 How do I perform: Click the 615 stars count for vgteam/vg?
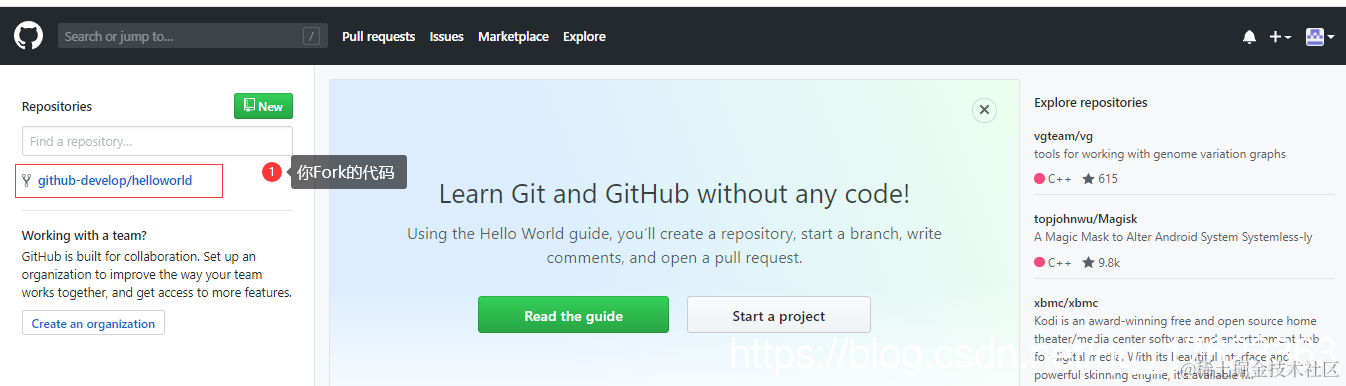pos(1100,179)
